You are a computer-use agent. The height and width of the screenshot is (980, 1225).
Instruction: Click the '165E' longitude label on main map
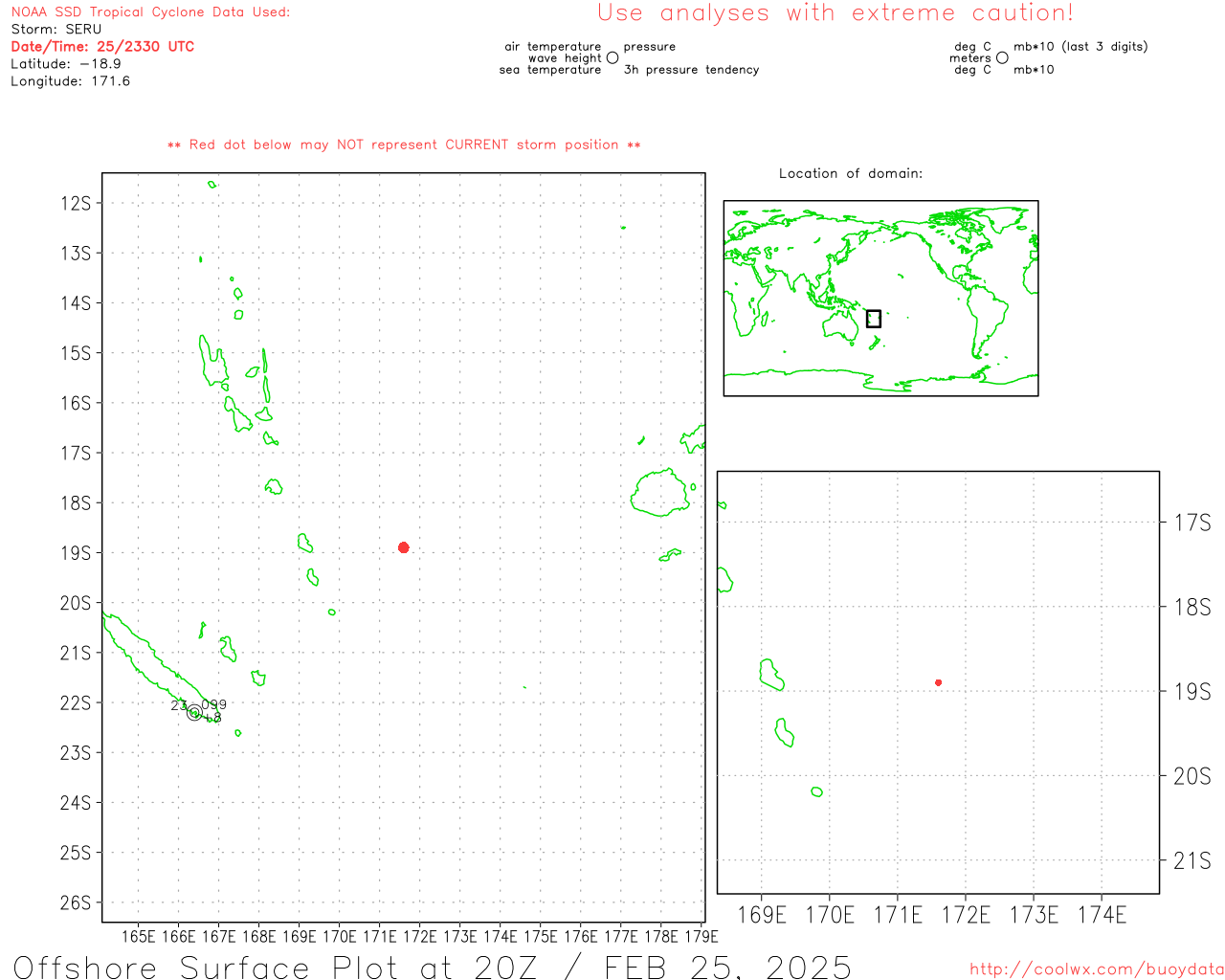click(139, 936)
